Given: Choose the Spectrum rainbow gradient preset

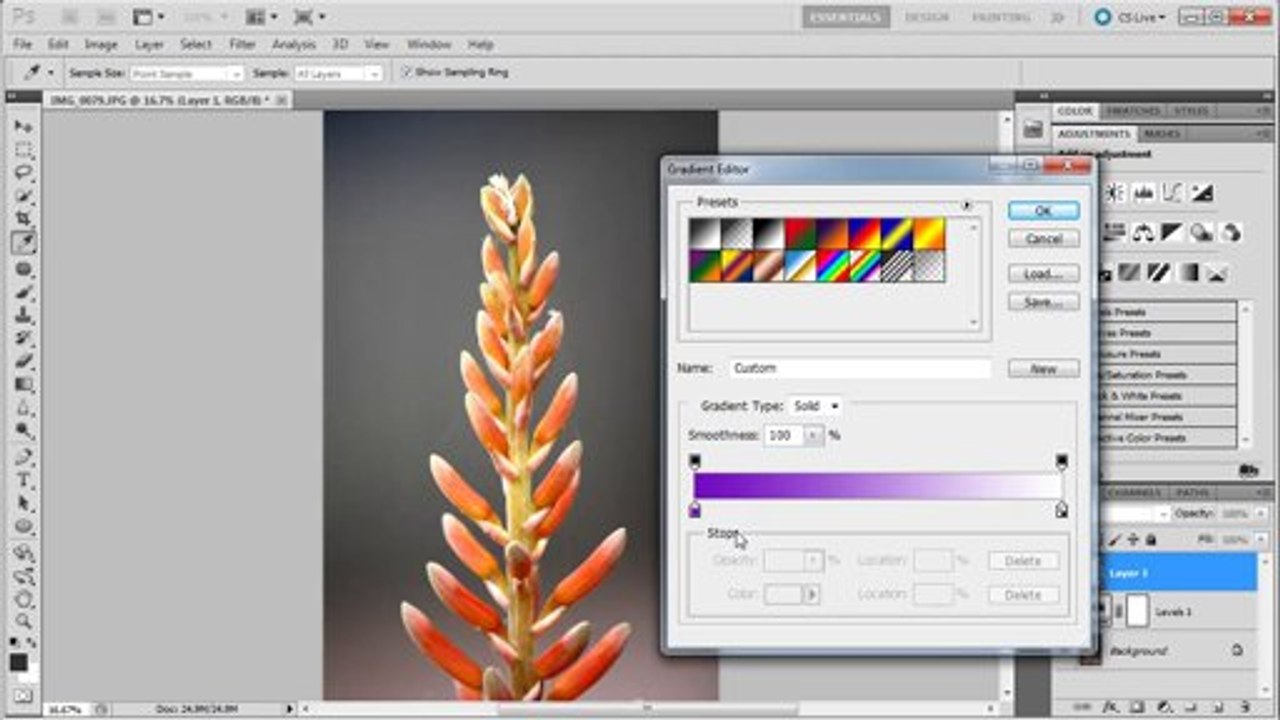Looking at the screenshot, I should pyautogui.click(x=833, y=265).
